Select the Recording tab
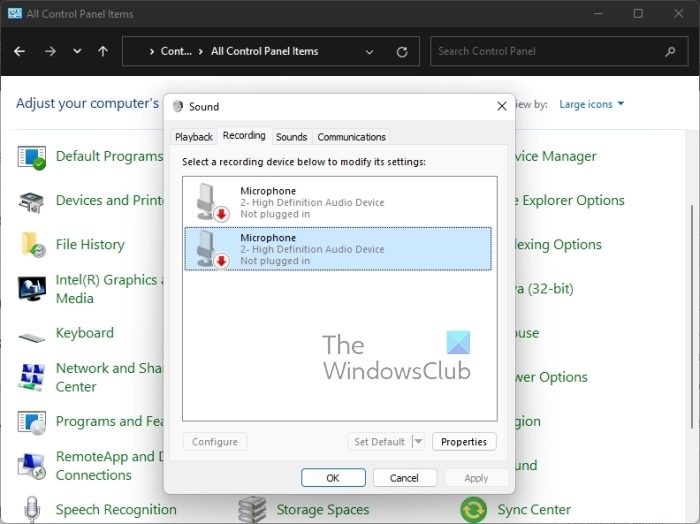This screenshot has width=700, height=524. [x=244, y=135]
